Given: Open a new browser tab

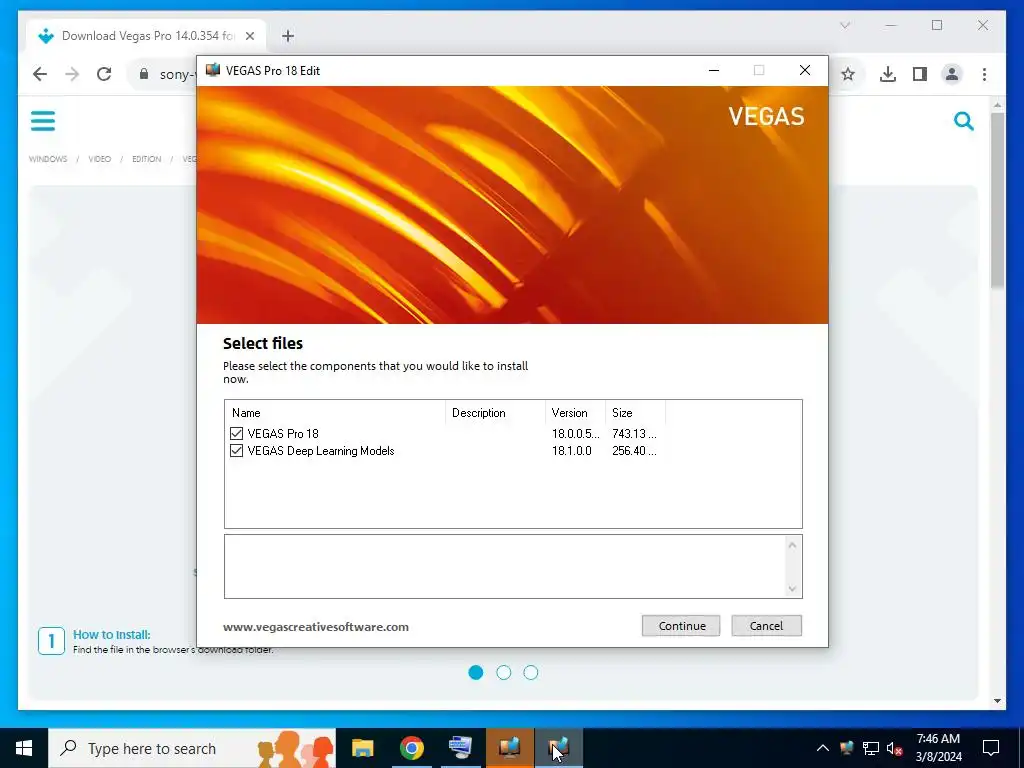Looking at the screenshot, I should tap(288, 36).
